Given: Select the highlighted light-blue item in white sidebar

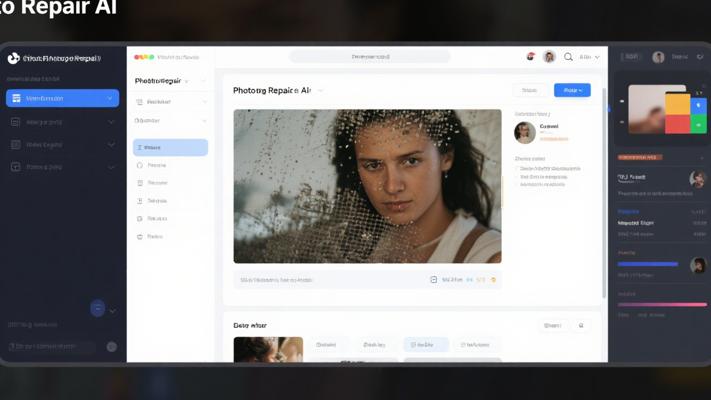Looking at the screenshot, I should pos(170,148).
